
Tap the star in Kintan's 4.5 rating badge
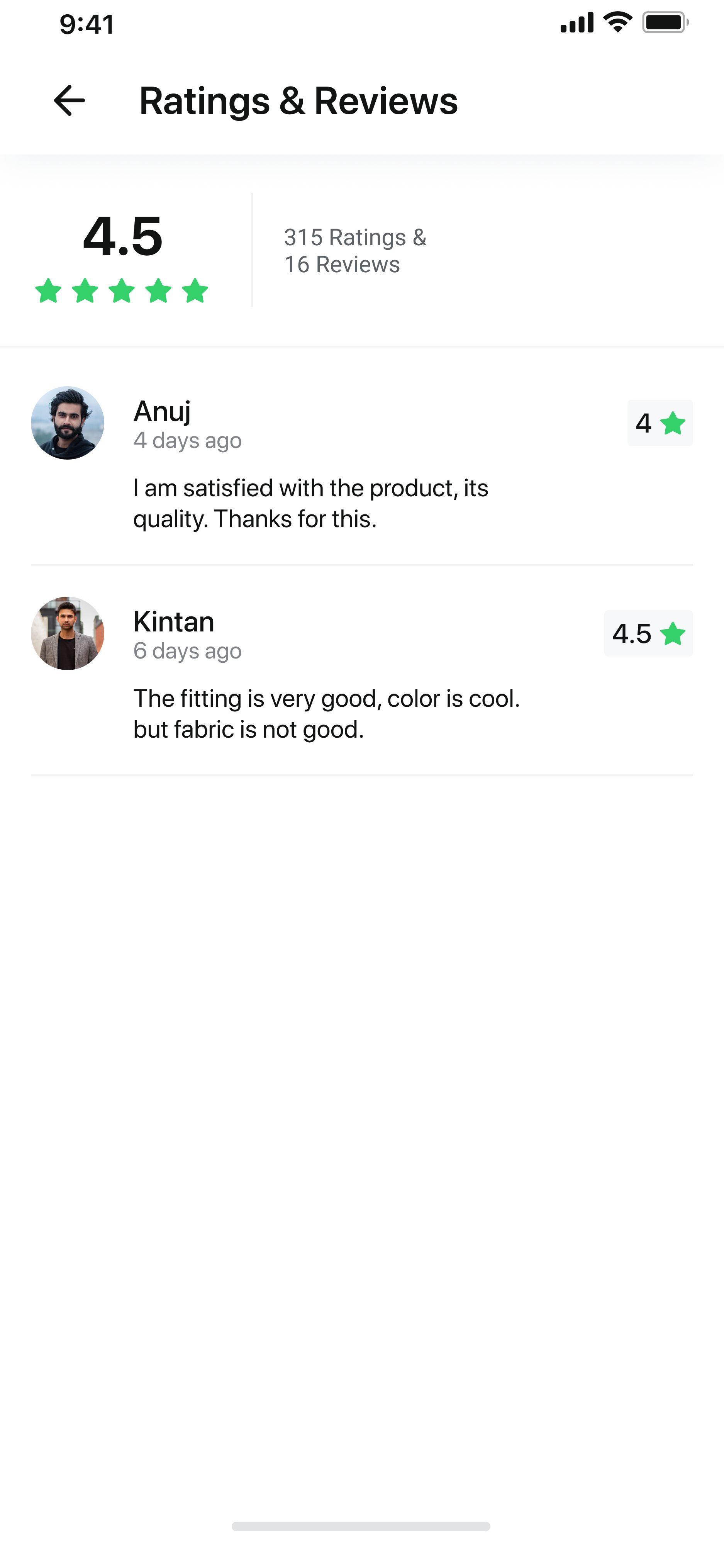(x=673, y=634)
